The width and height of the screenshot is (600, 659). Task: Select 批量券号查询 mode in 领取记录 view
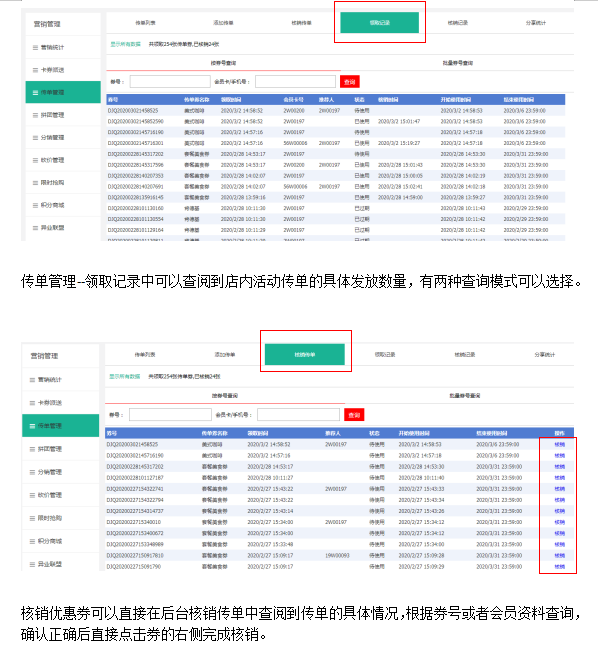465,62
